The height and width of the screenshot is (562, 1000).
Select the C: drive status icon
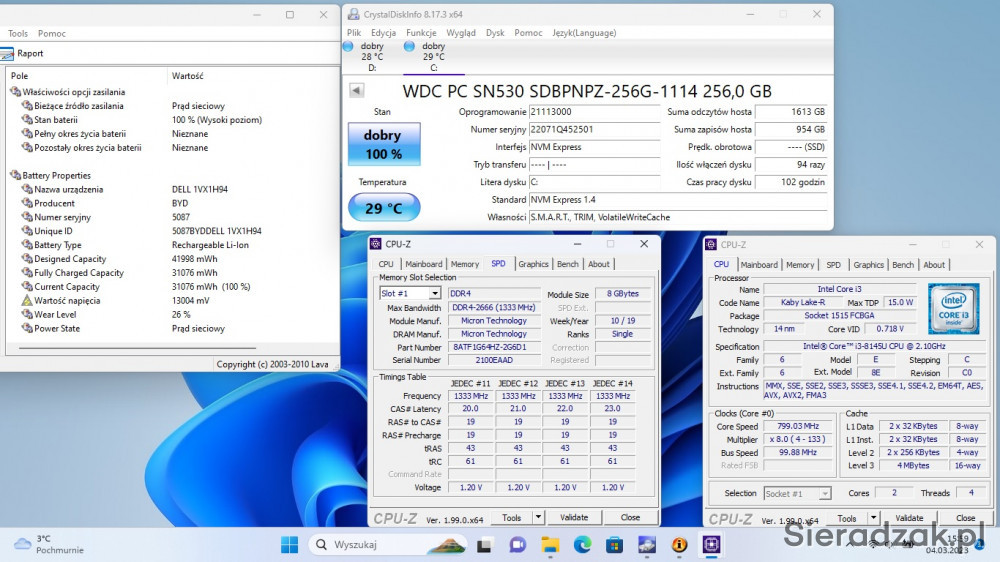pos(409,46)
